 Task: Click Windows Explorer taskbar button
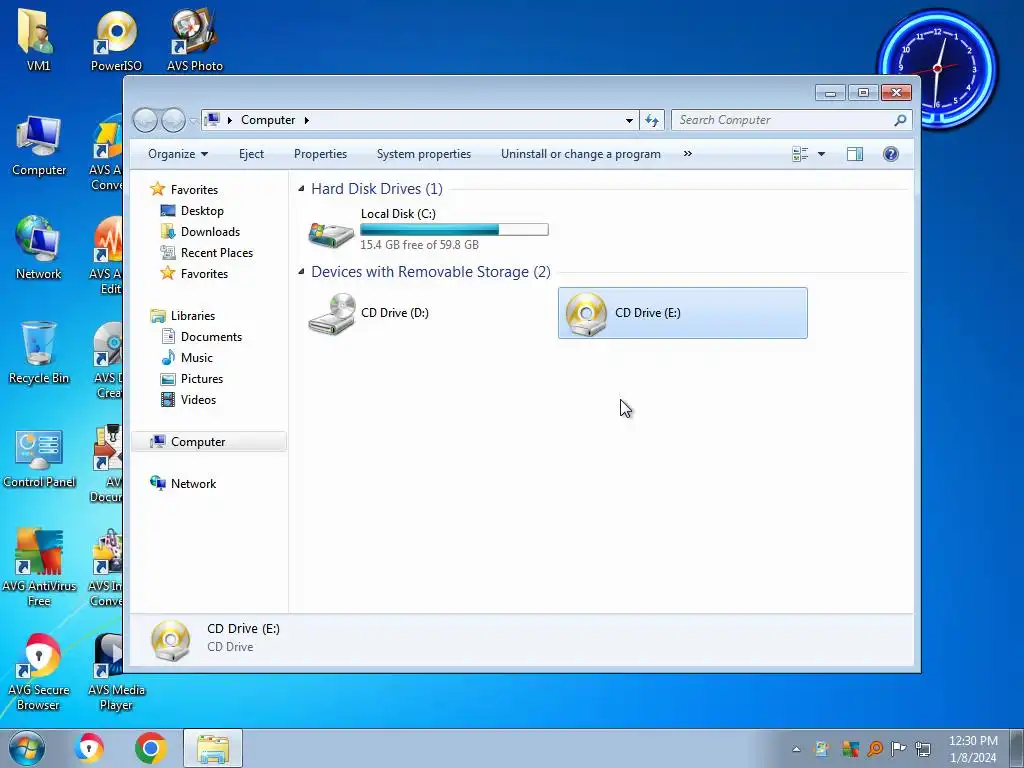point(213,748)
